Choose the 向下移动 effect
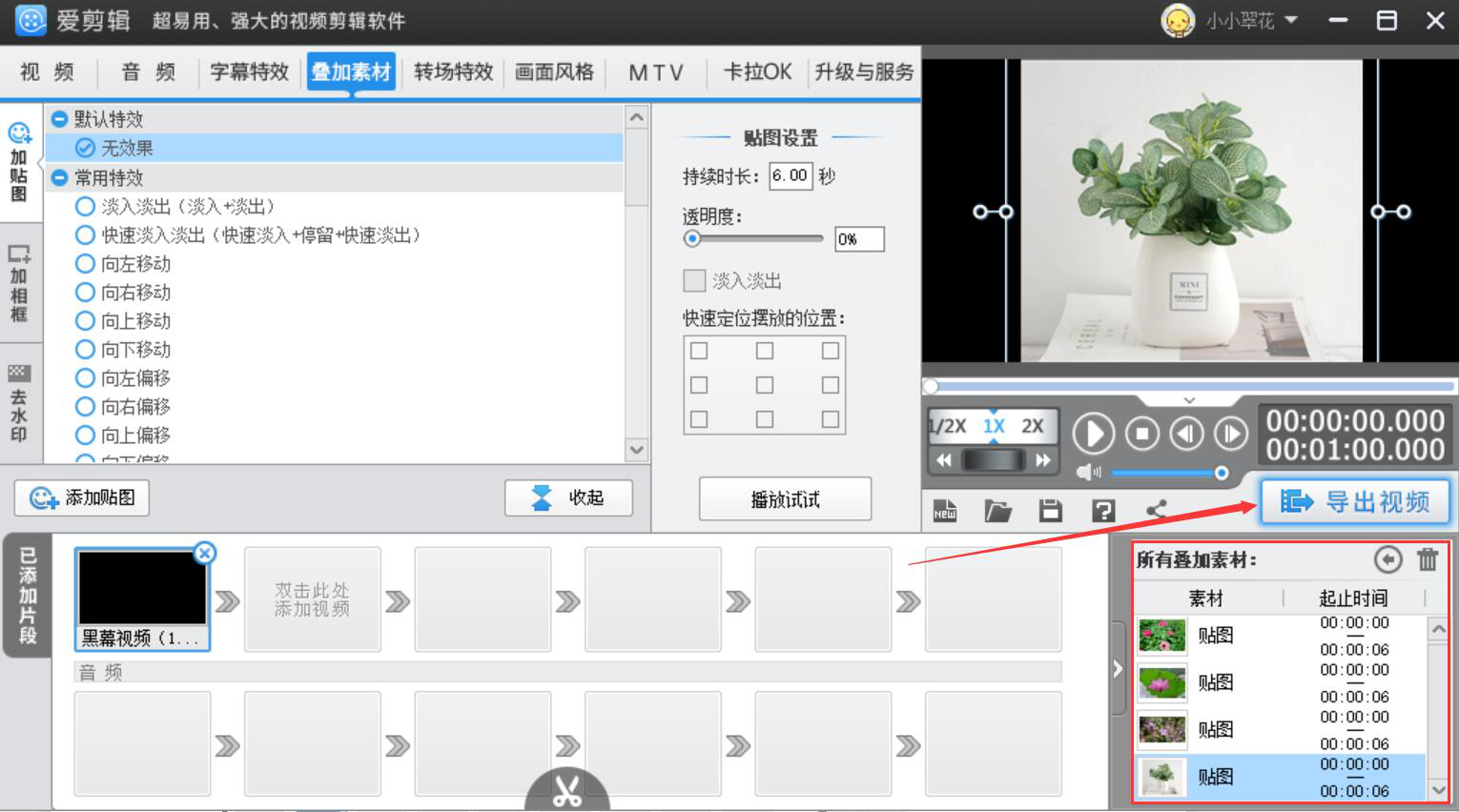The height and width of the screenshot is (812, 1459). [85, 349]
